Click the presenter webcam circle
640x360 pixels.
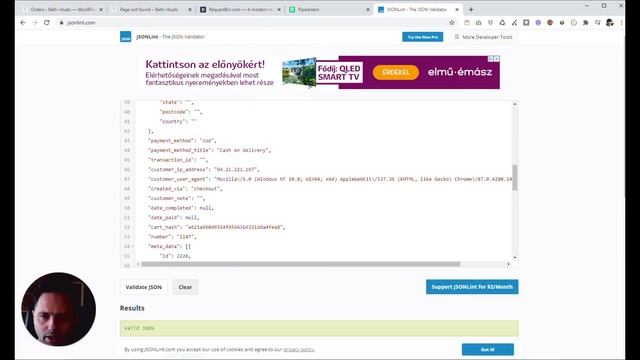(58, 309)
